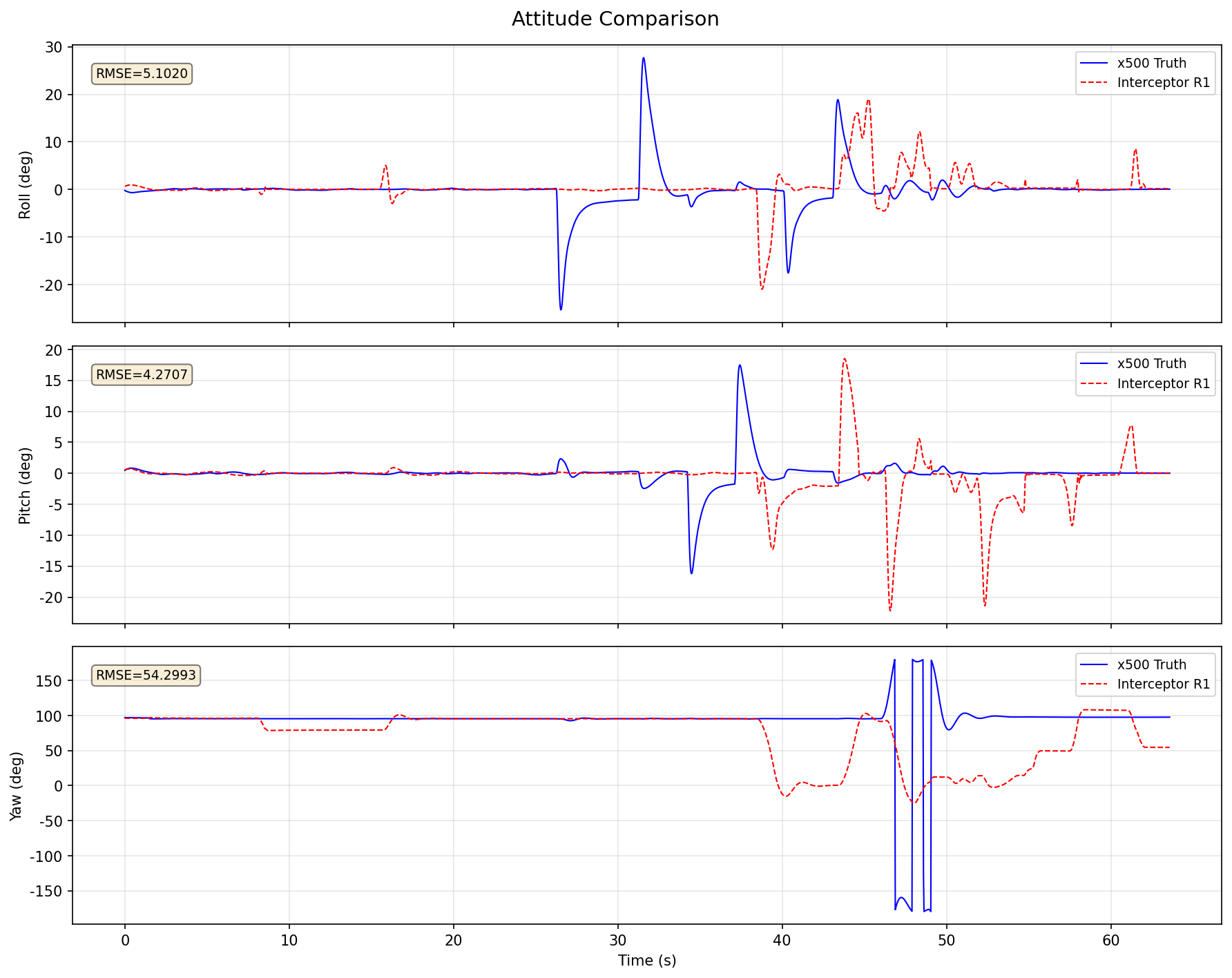Click the Pitch RMSE=4.2707 annotation box
The image size is (1232, 978).
(142, 375)
